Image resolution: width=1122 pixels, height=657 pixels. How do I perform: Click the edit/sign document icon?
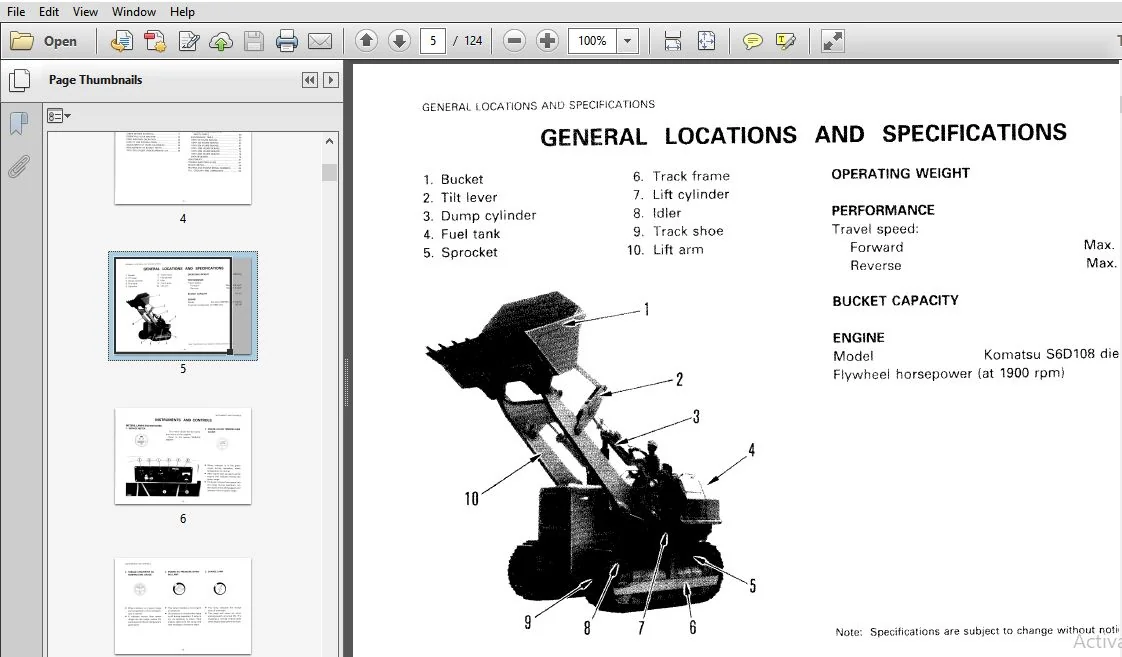click(188, 41)
